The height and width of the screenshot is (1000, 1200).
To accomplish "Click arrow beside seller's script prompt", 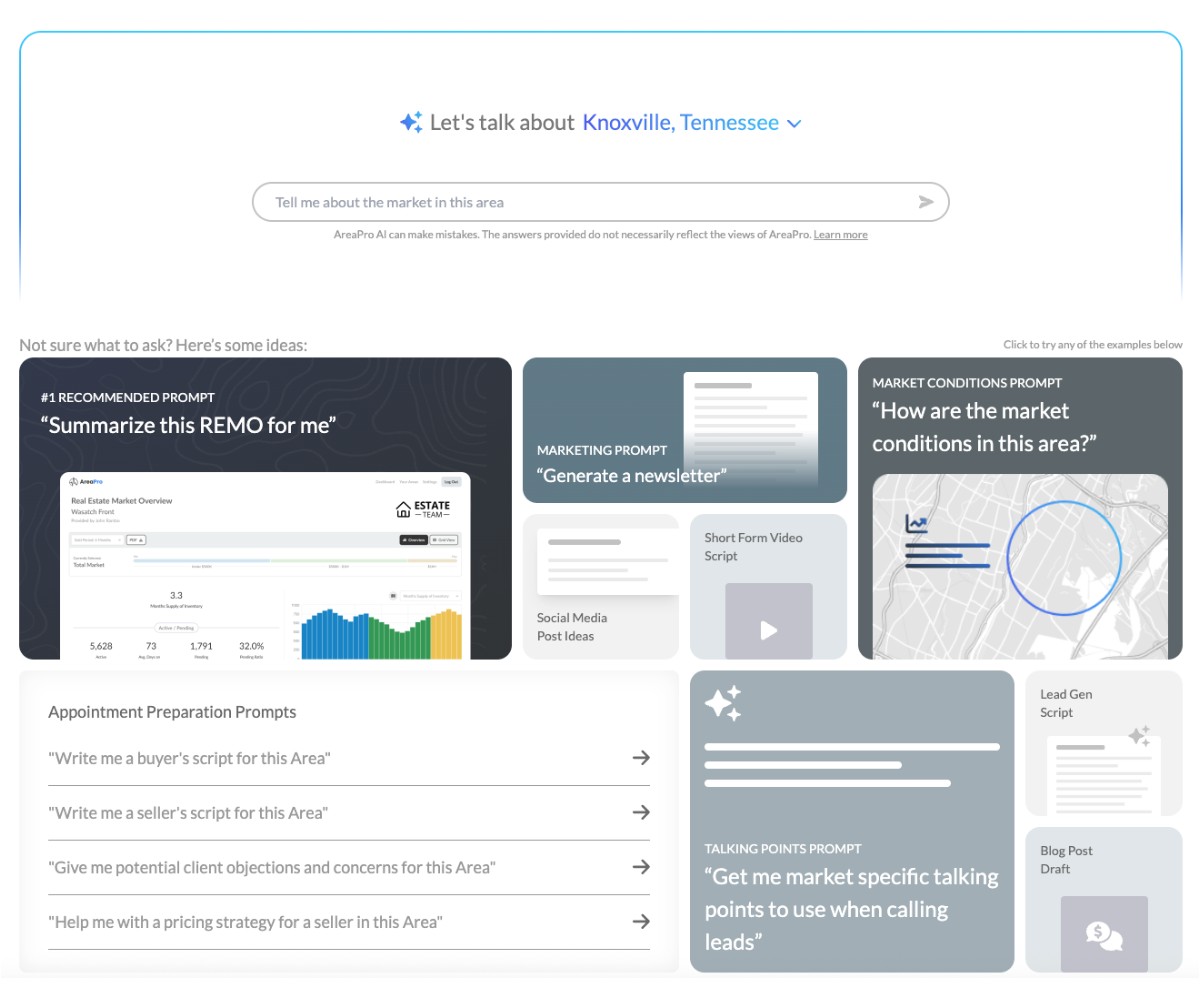I will (x=641, y=812).
